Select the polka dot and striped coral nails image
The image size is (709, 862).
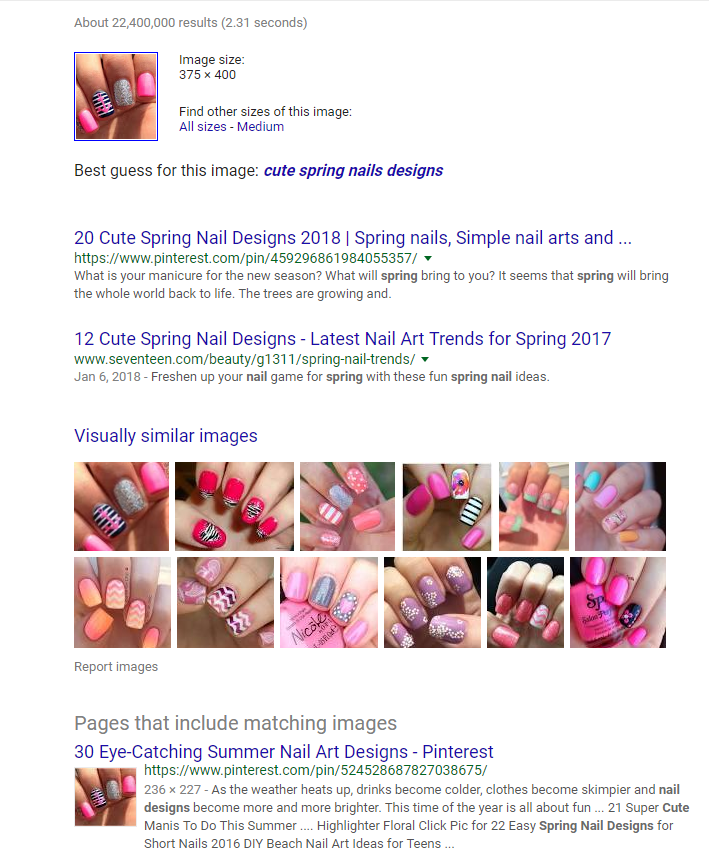click(x=347, y=506)
